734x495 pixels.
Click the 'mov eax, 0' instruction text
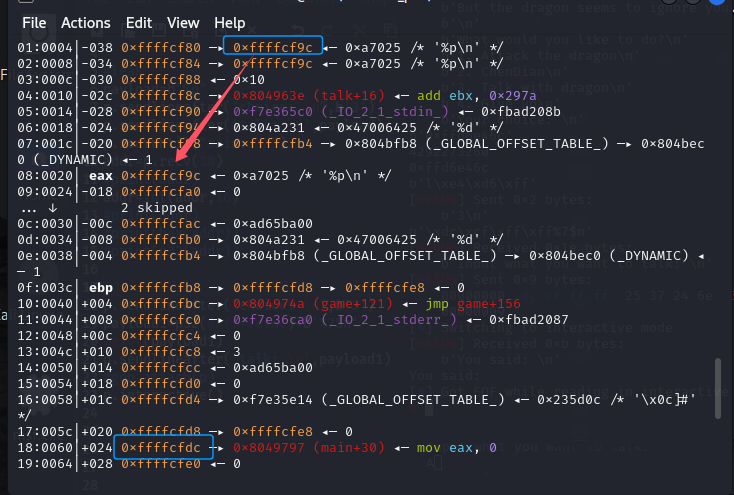click(462, 448)
